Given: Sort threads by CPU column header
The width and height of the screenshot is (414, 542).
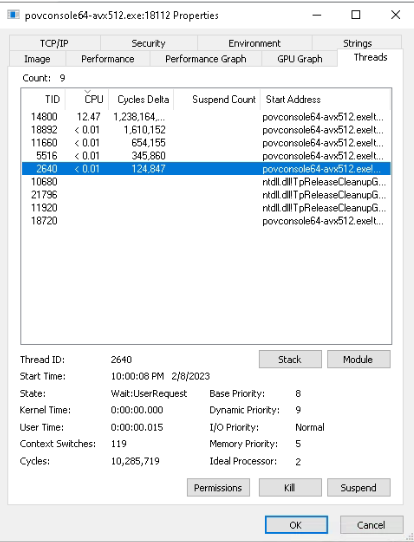Looking at the screenshot, I should [x=87, y=99].
